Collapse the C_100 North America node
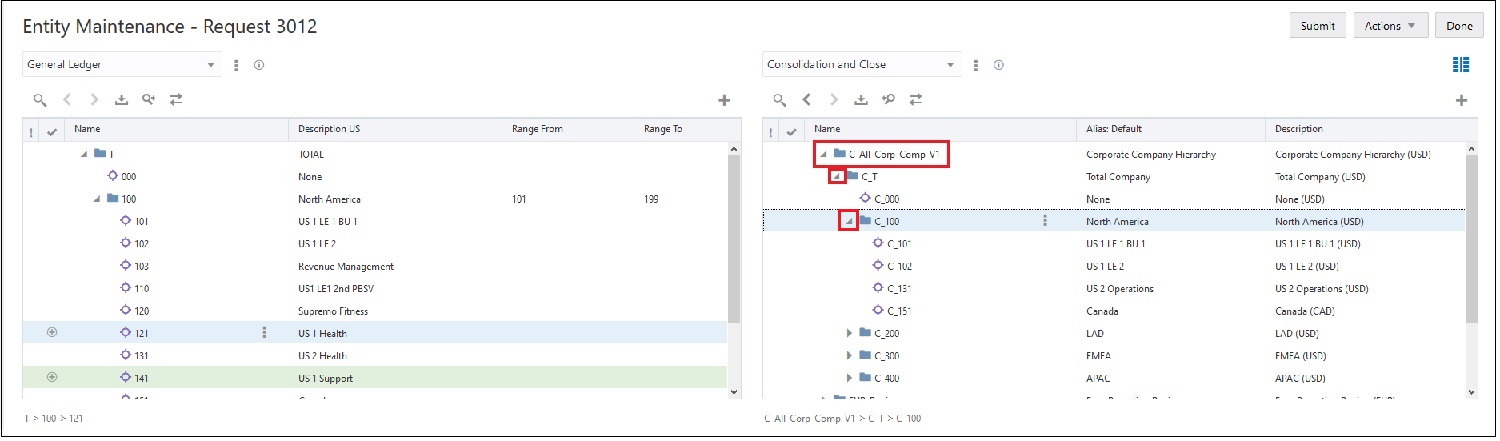 click(x=849, y=221)
